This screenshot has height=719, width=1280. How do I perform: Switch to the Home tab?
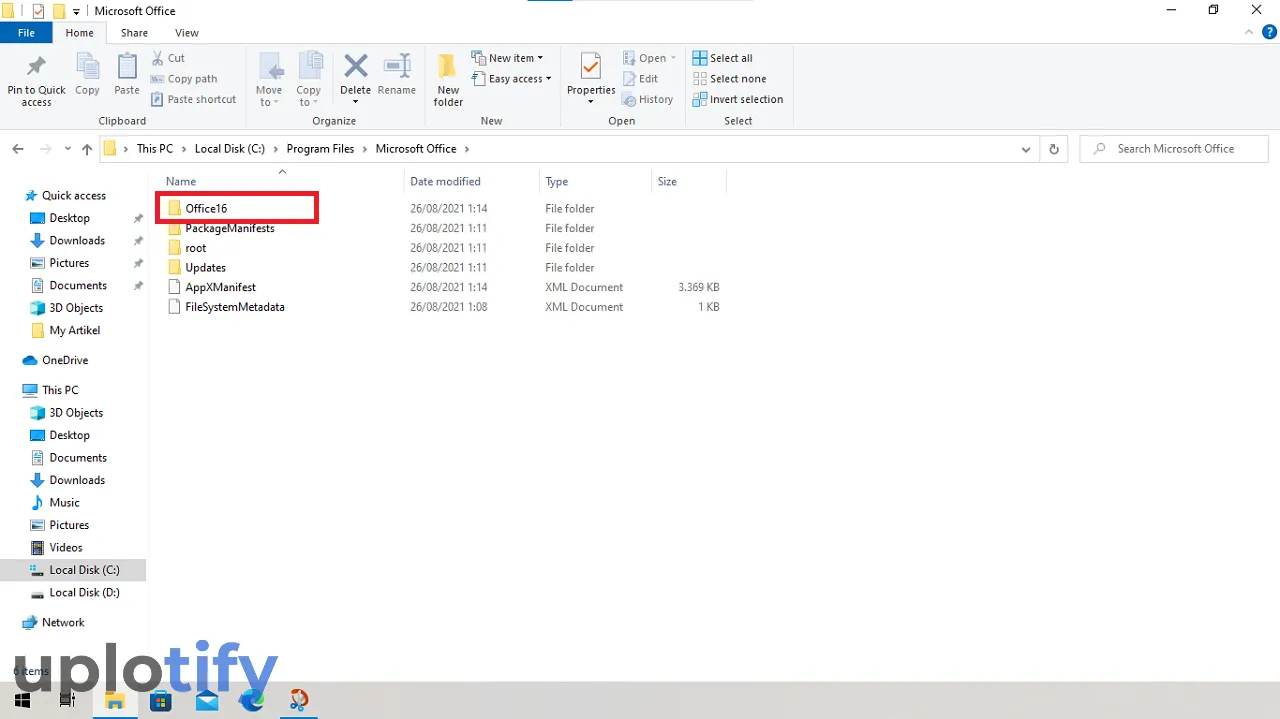(79, 33)
